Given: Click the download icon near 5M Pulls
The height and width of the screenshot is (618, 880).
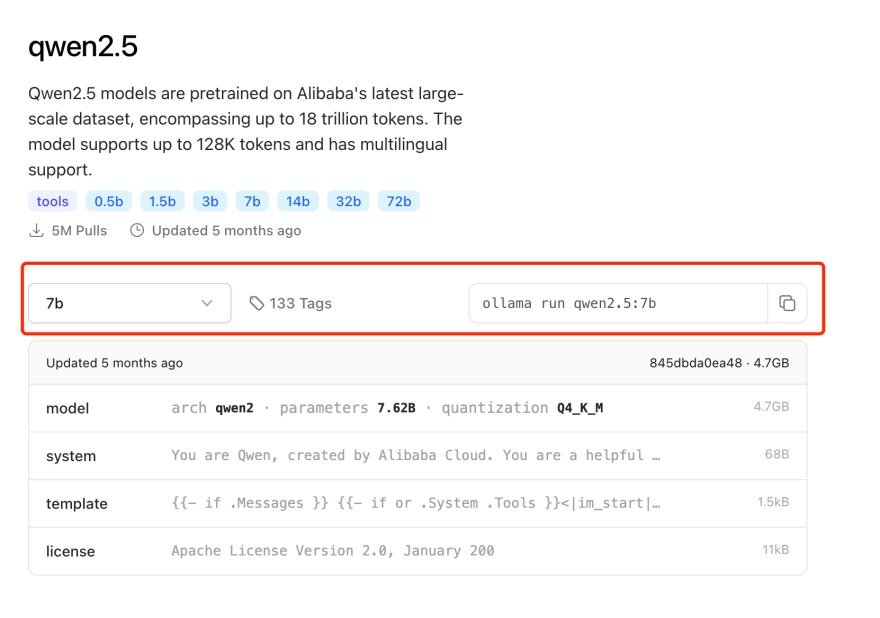Looking at the screenshot, I should pos(36,230).
